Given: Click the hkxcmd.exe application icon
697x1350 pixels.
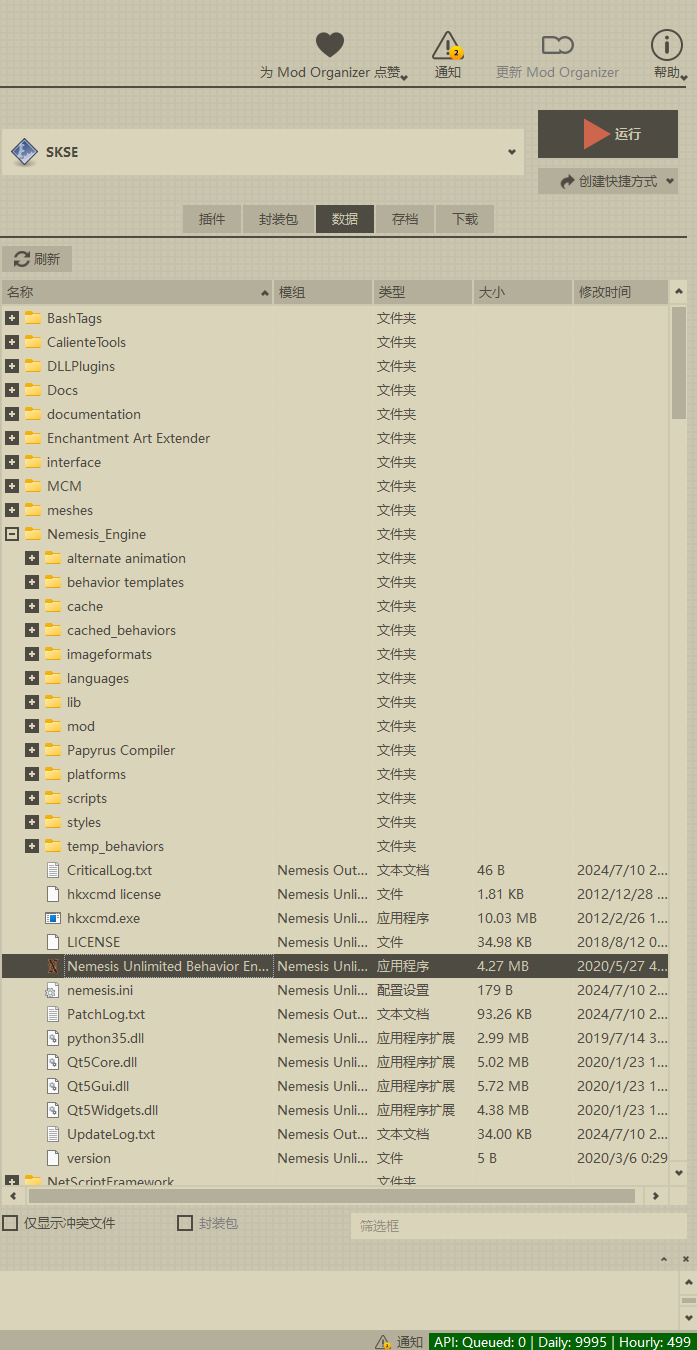Looking at the screenshot, I should coord(53,918).
